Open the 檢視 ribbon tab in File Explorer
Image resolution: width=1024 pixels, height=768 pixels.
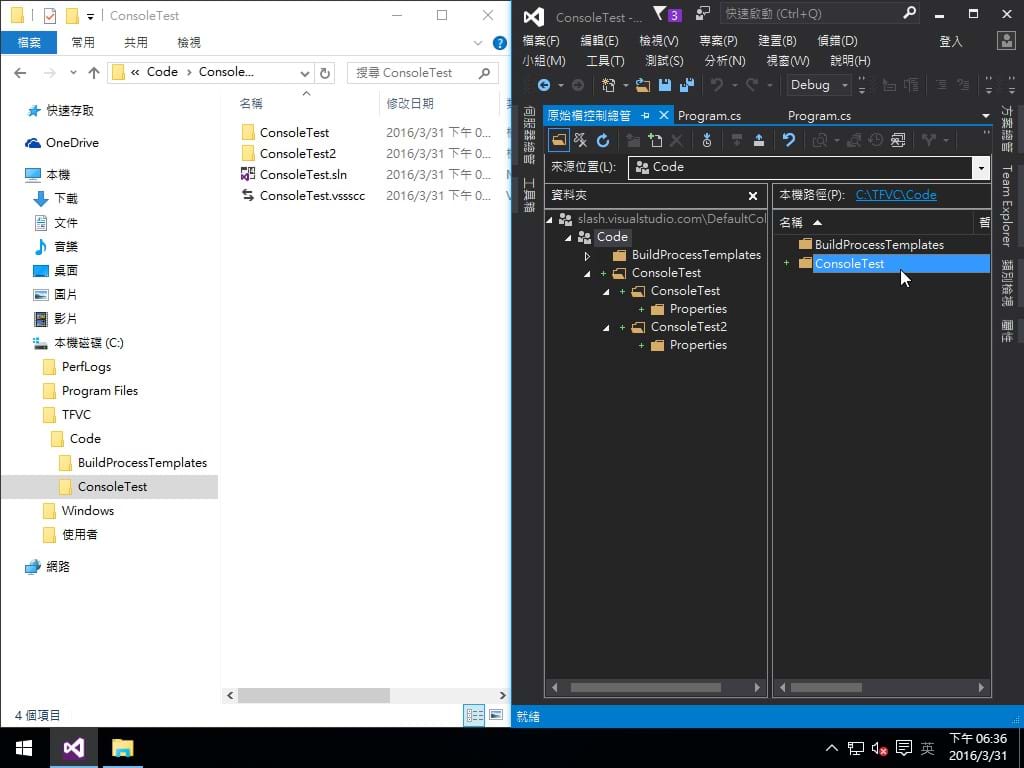pyautogui.click(x=189, y=42)
